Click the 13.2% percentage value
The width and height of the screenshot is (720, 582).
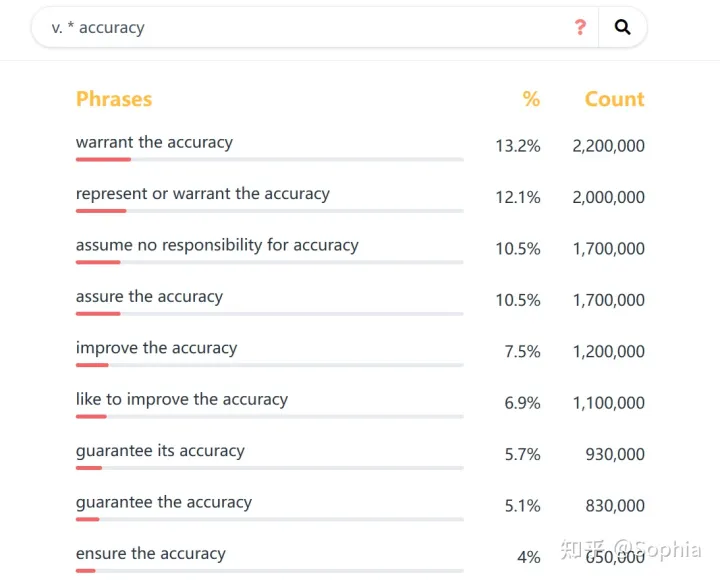(517, 146)
